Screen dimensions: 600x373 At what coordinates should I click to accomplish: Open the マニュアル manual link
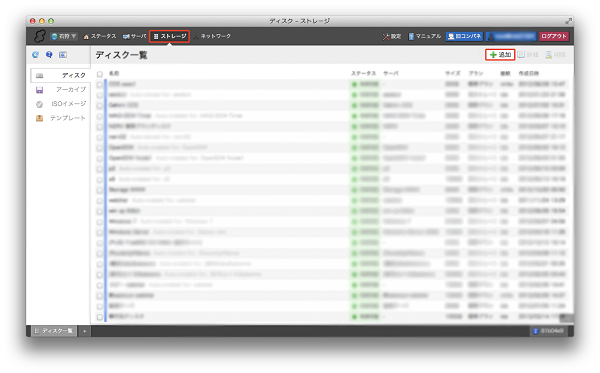point(425,36)
